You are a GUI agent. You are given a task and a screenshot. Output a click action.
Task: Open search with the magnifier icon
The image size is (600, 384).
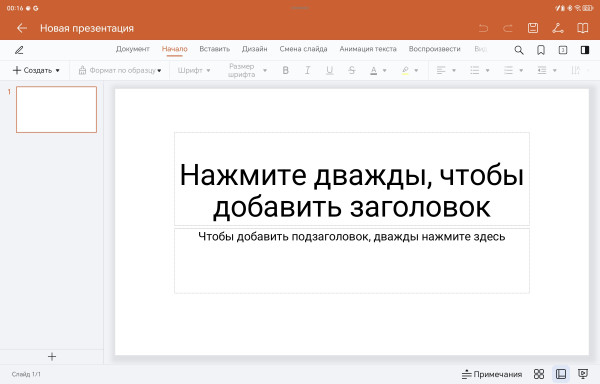[x=519, y=50]
